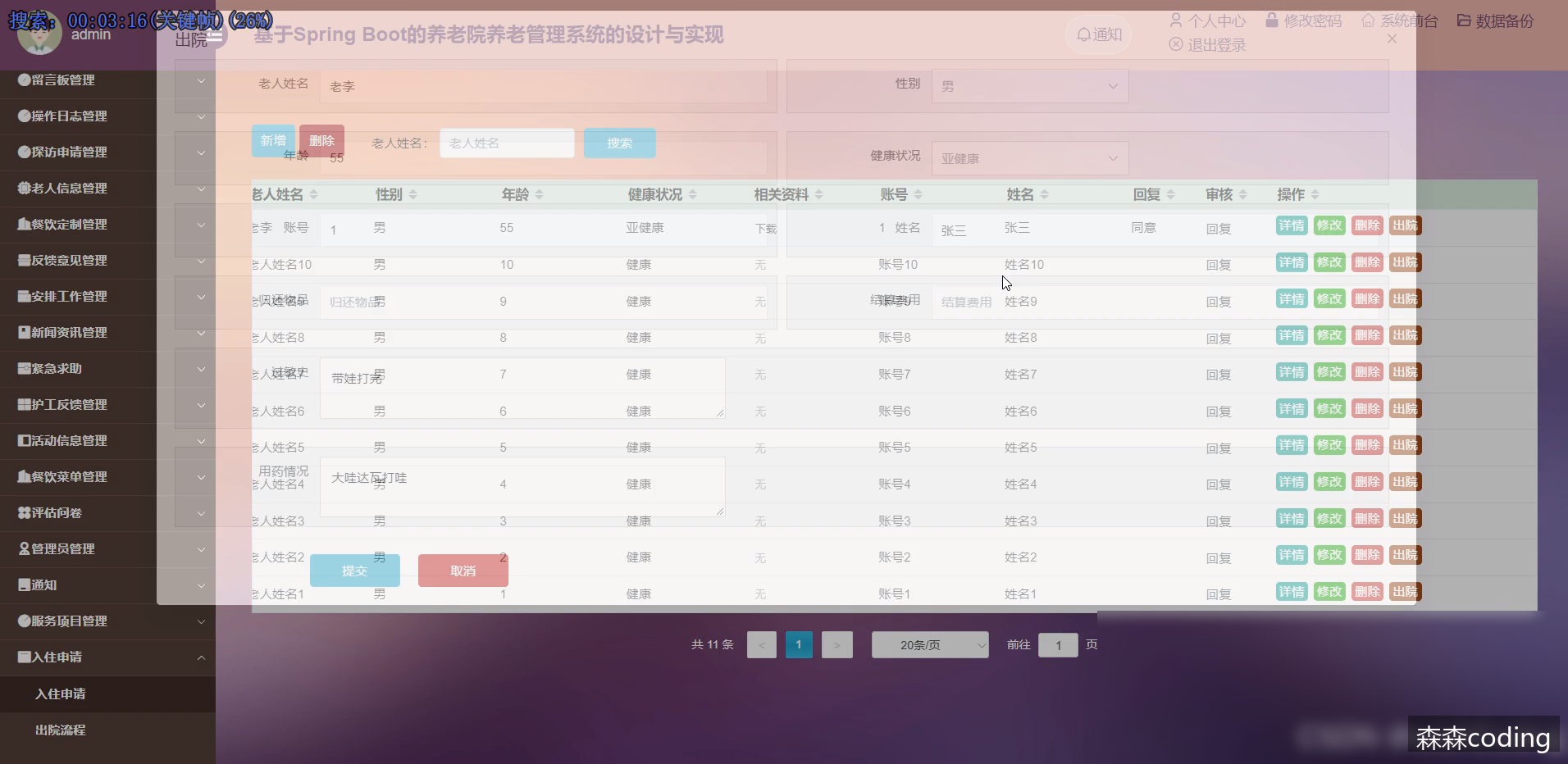Click 出院 in the 姓名8 row
This screenshot has height=764, width=1568.
(x=1405, y=335)
